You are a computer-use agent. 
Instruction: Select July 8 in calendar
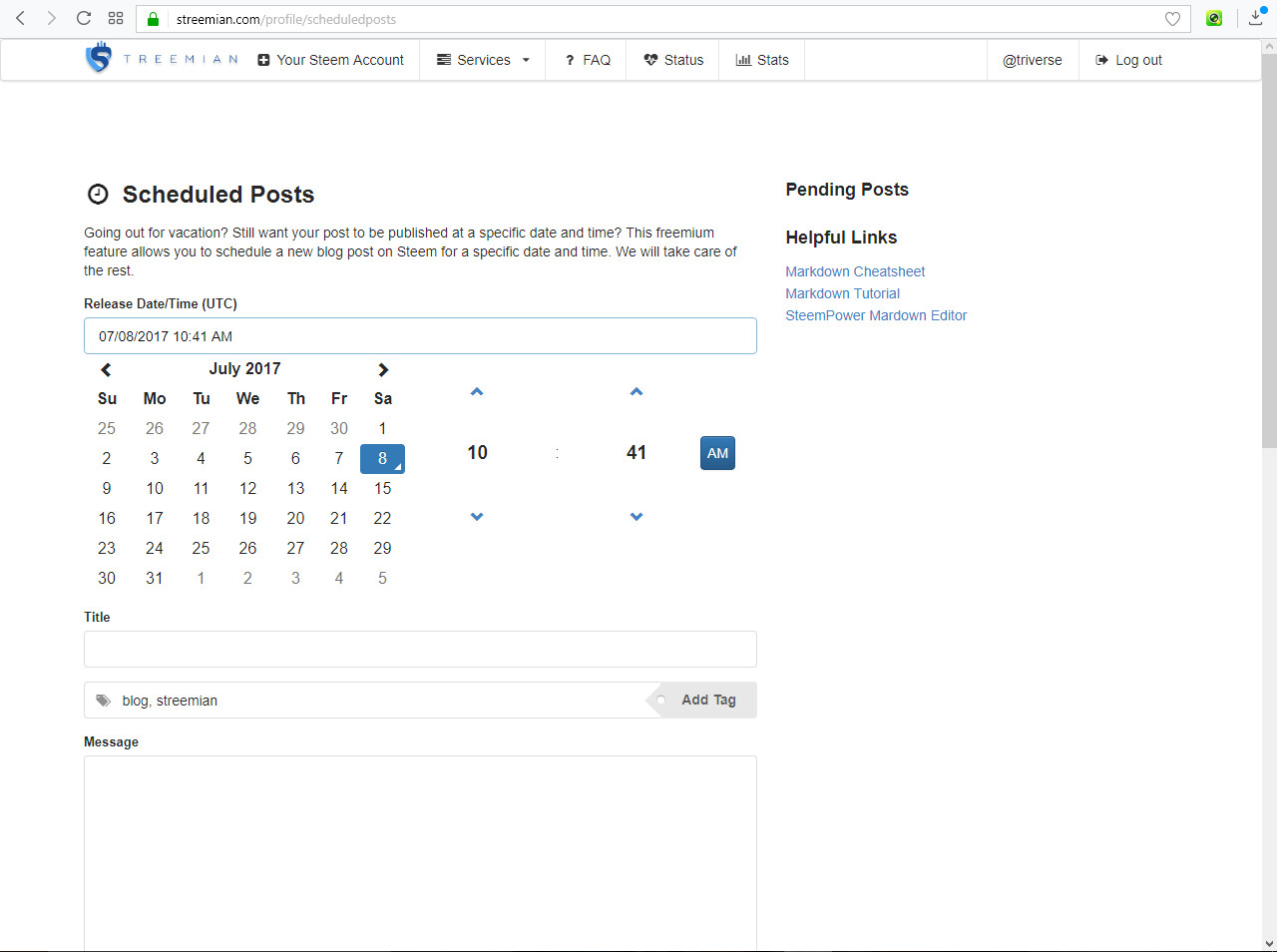382,458
